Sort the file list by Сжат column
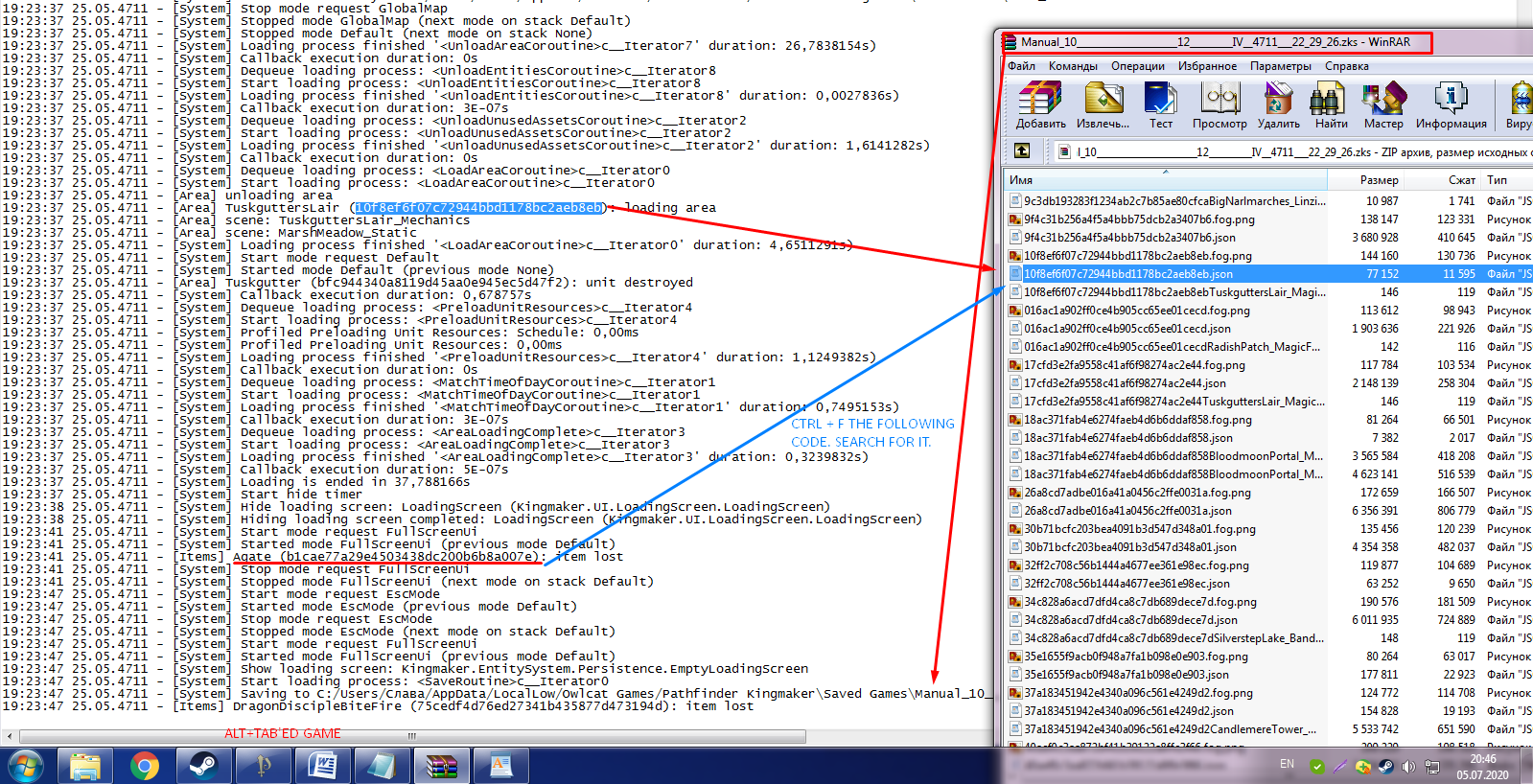The width and height of the screenshot is (1533, 784). pos(1443,180)
